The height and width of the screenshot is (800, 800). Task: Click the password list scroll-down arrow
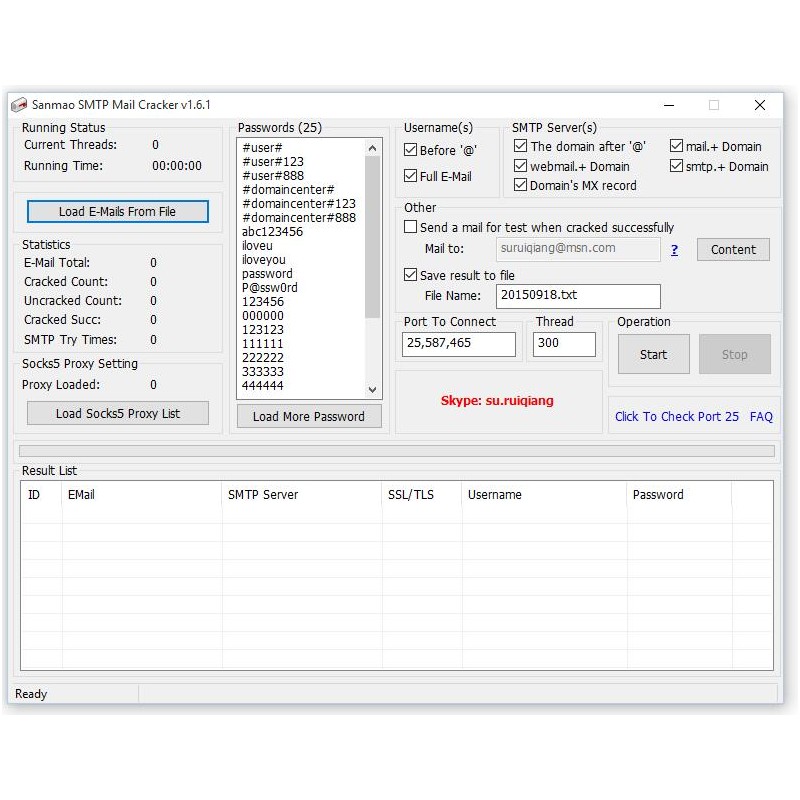pos(373,389)
